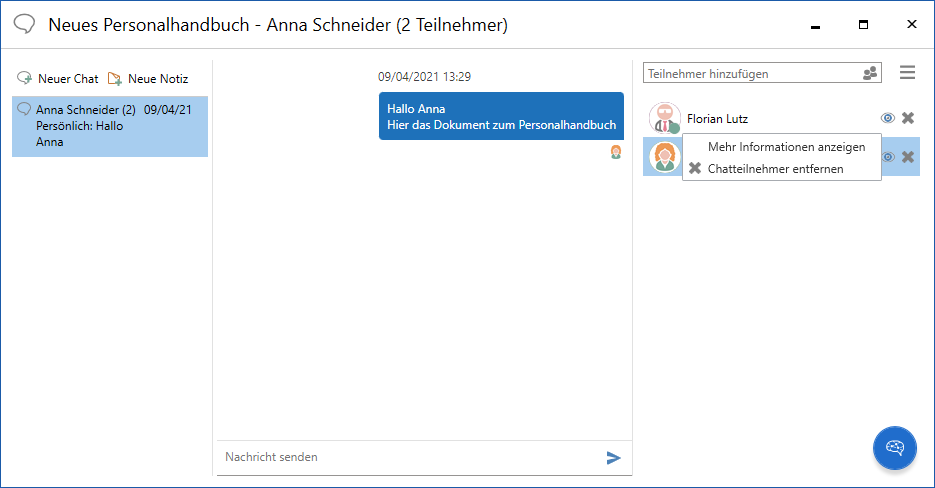This screenshot has height=488, width=935.
Task: Choose 'Mehr Informationen anzeigen' from the context menu
Action: point(786,146)
